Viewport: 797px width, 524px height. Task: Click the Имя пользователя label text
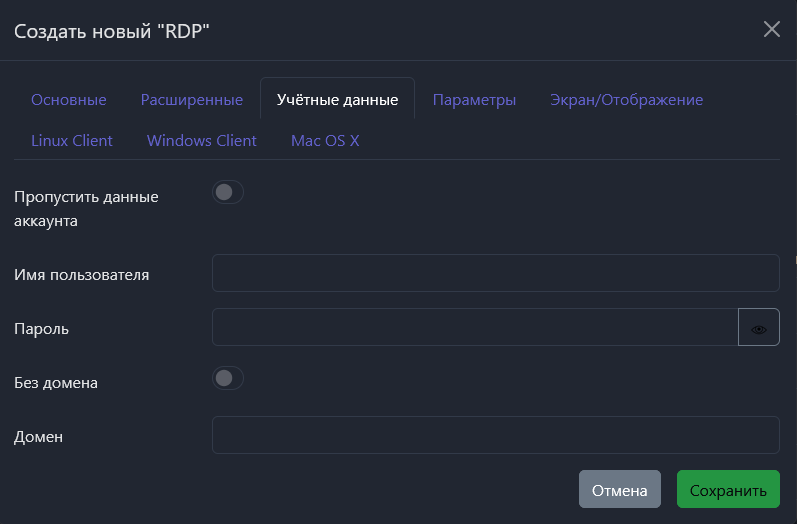coord(82,274)
